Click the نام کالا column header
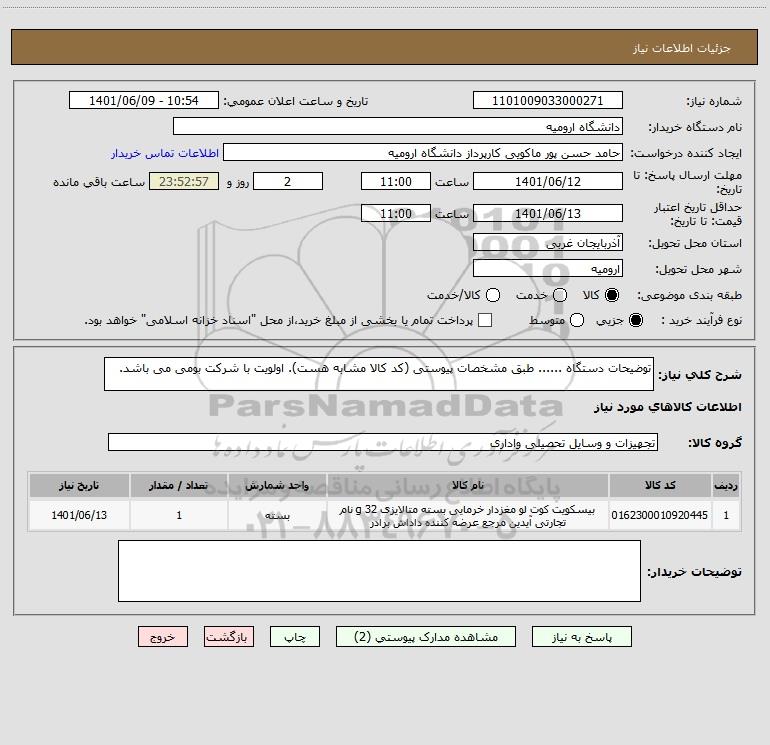Screen dimensions: 770x745 468,486
